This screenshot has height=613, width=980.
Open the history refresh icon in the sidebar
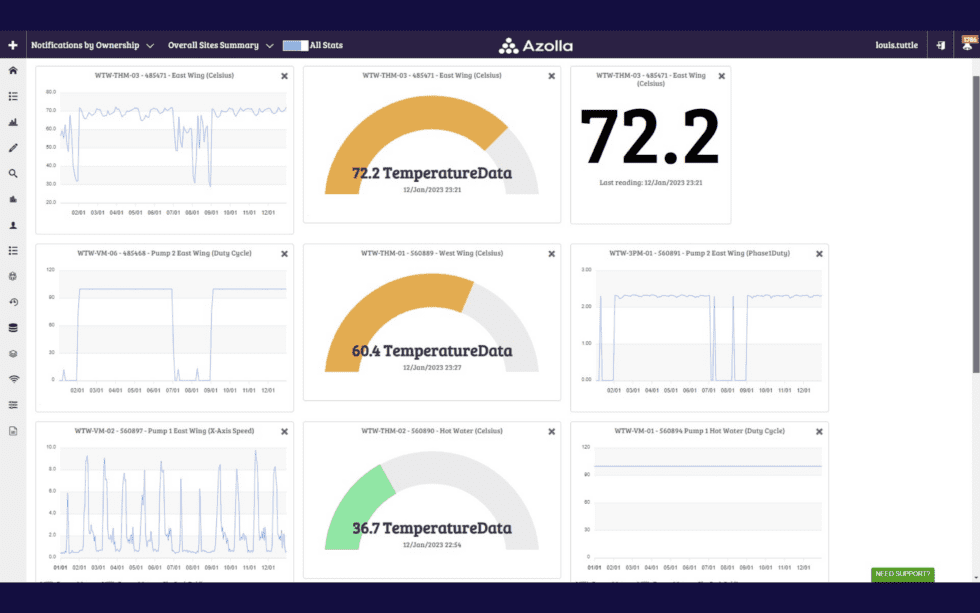[x=12, y=302]
